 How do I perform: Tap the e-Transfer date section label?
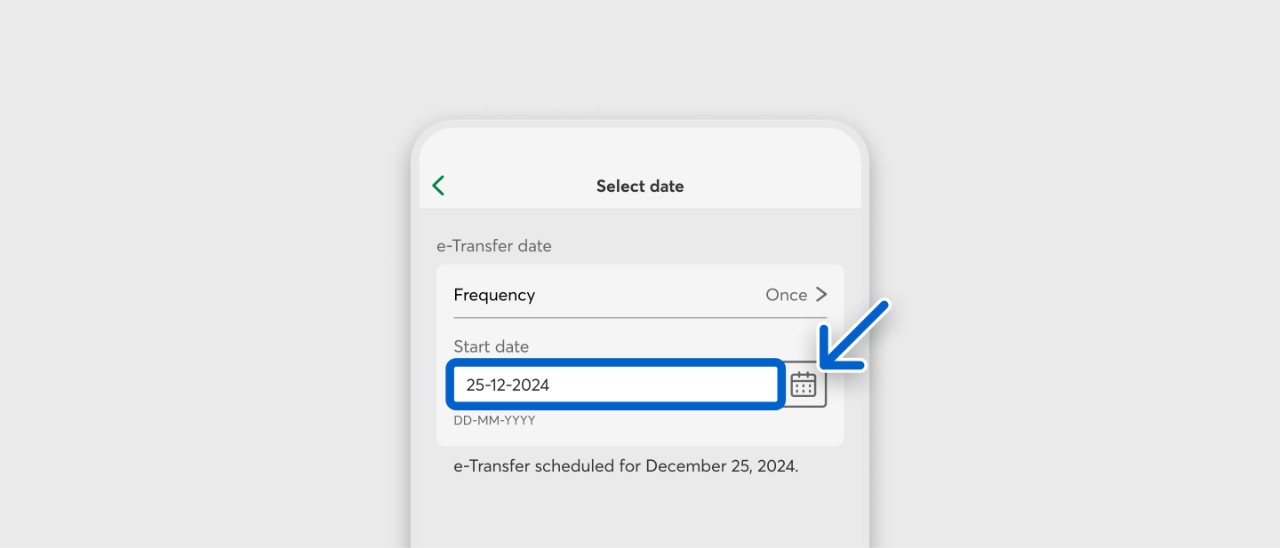pos(494,245)
